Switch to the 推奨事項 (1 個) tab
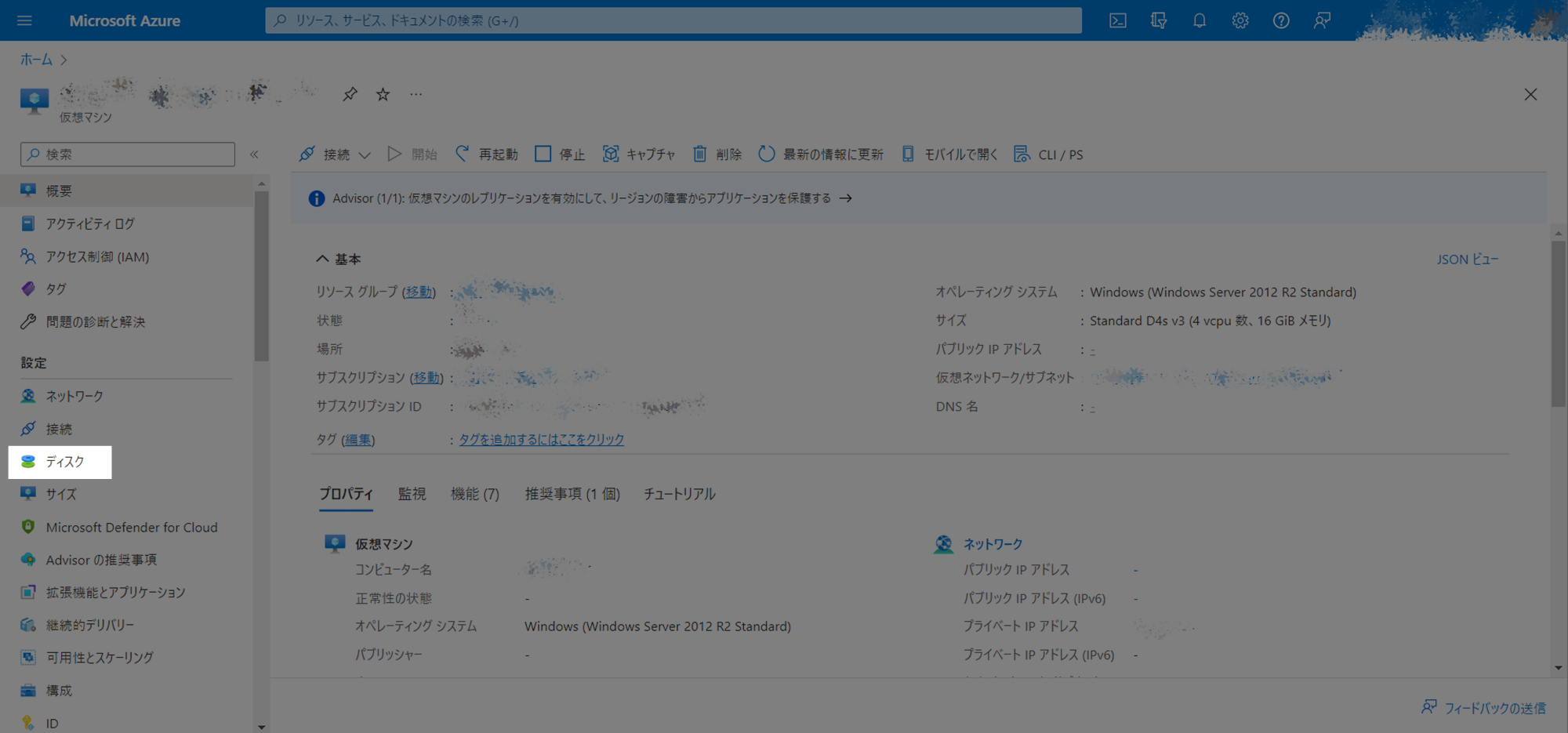Image resolution: width=1568 pixels, height=733 pixels. pyautogui.click(x=572, y=494)
